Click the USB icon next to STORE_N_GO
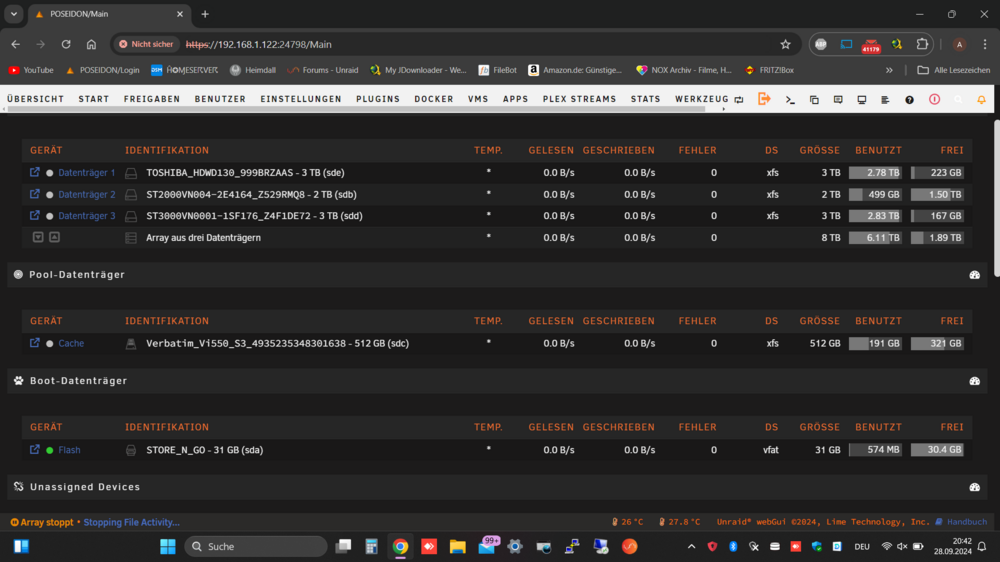This screenshot has height=562, width=1000. [x=131, y=450]
